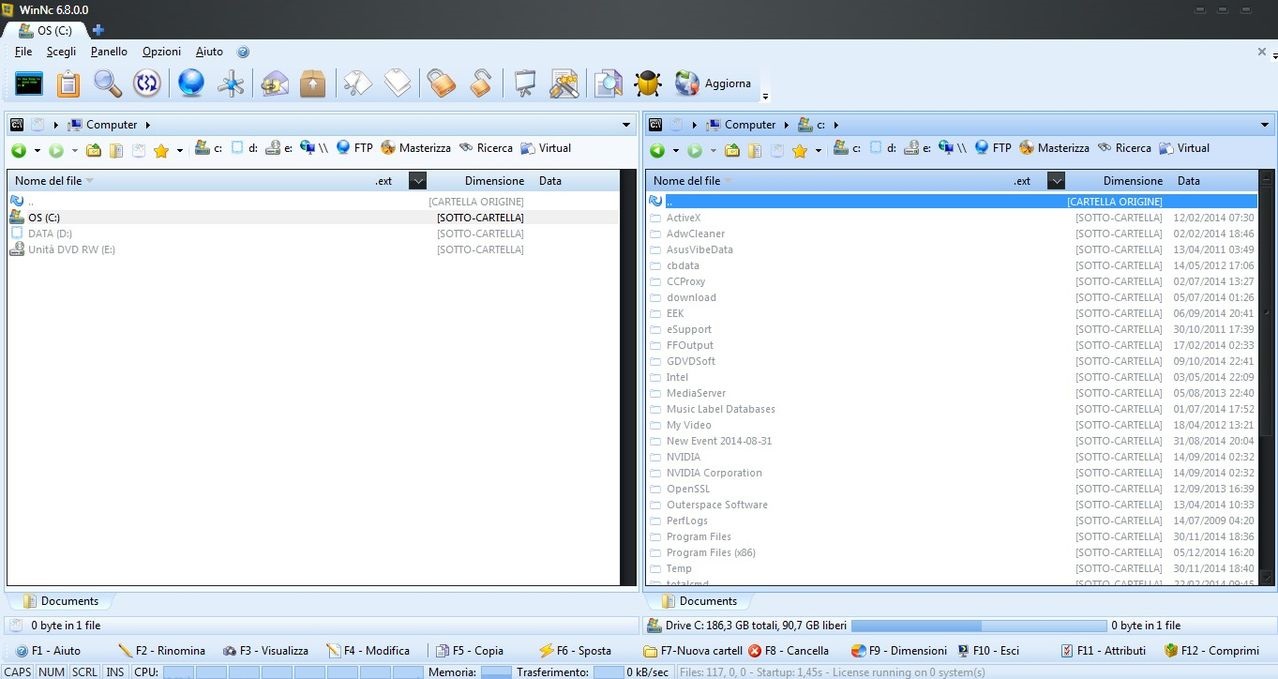Viewport: 1278px width, 679px height.
Task: Switch left panel to drive d:
Action: (x=244, y=148)
